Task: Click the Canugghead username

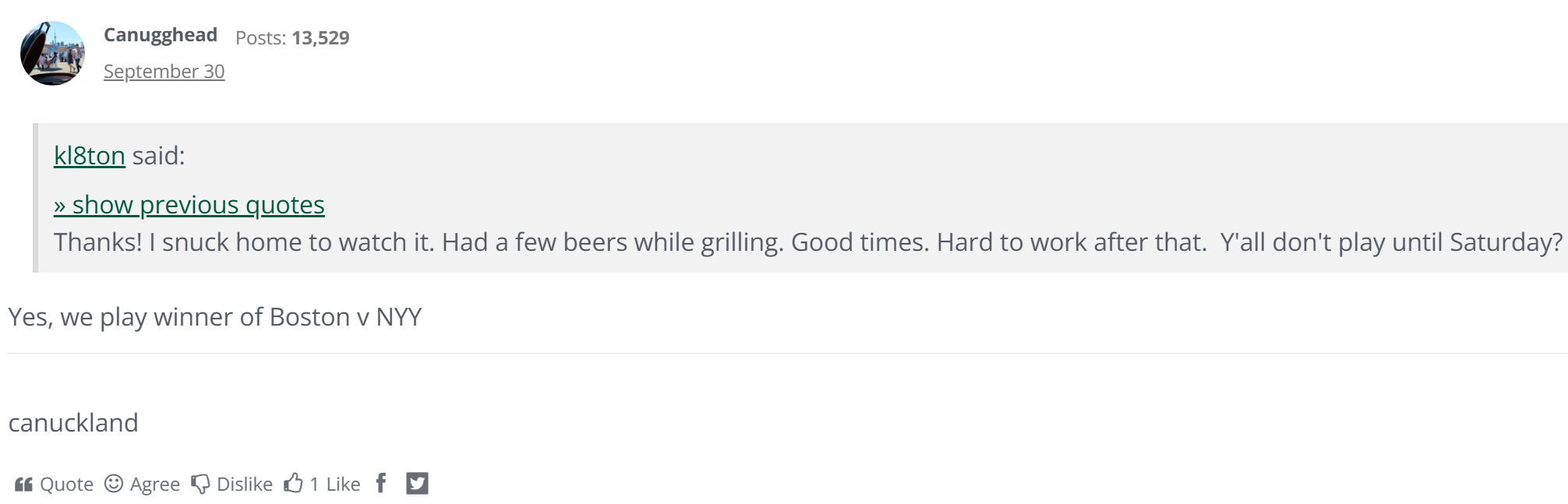Action: 160,35
